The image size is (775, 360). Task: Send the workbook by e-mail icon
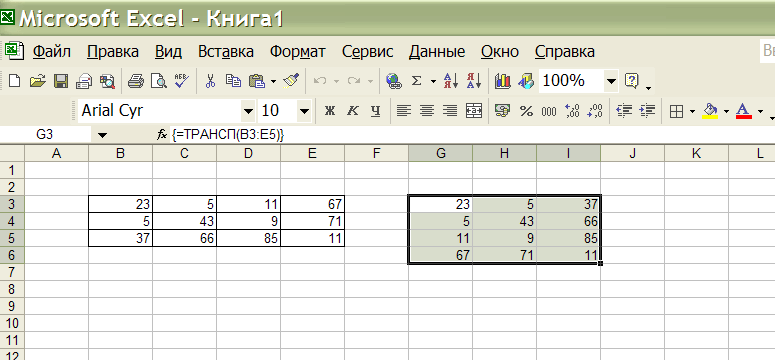84,81
